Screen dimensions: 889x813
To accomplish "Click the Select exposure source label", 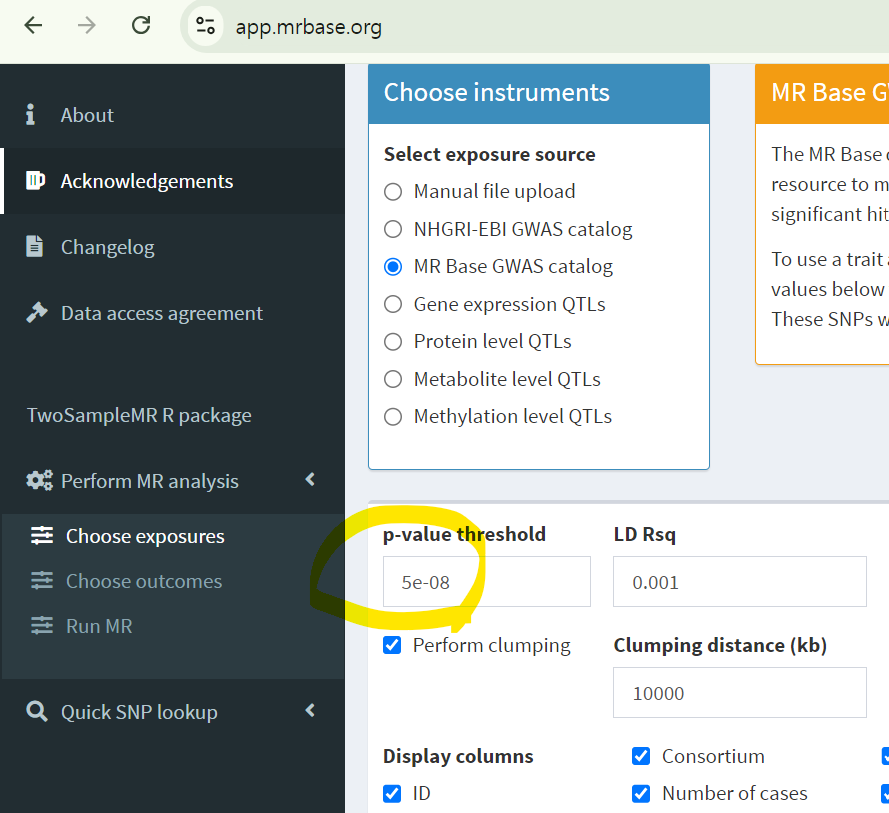I will click(489, 154).
